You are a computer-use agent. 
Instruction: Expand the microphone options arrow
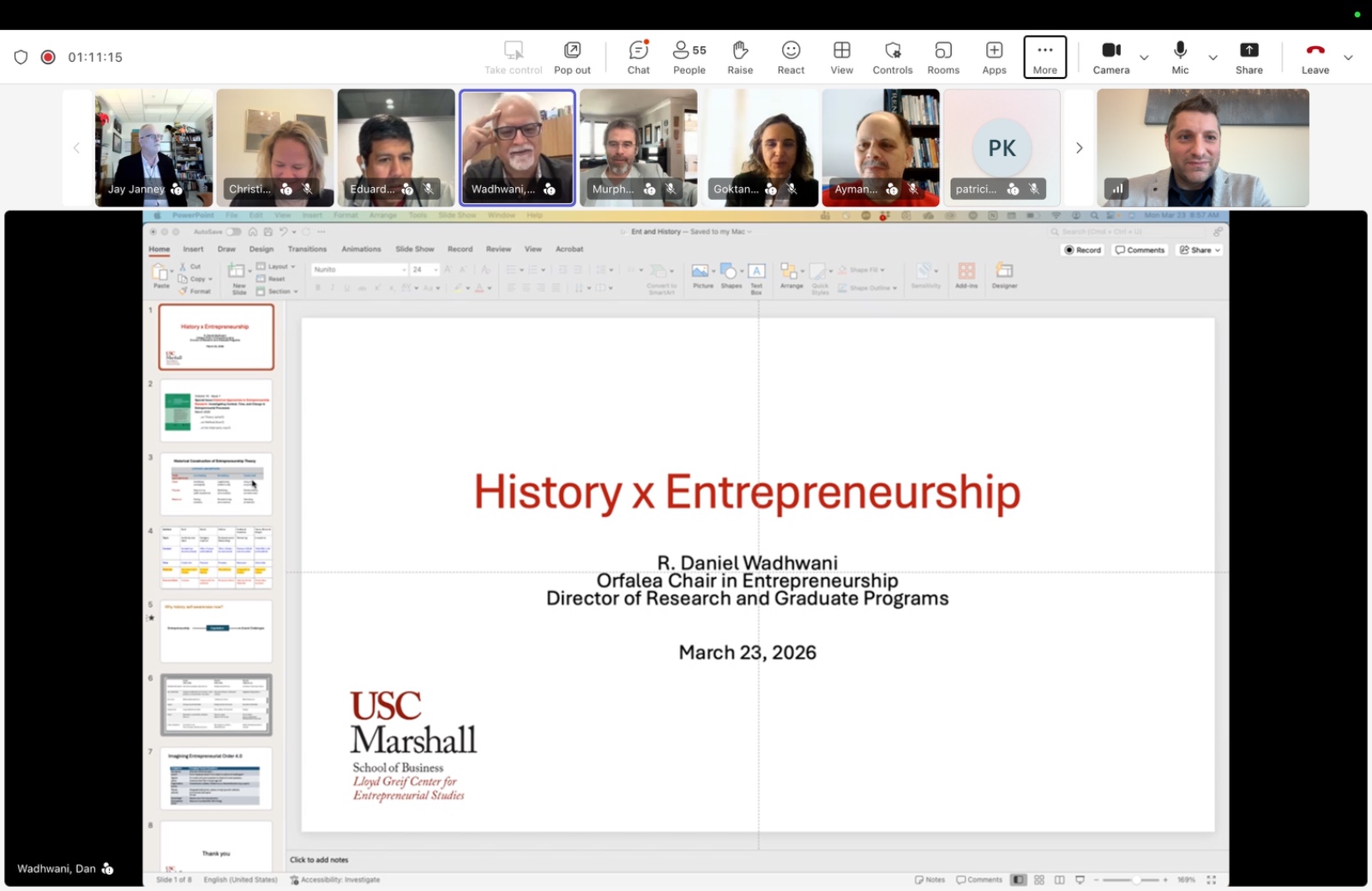coord(1213,57)
